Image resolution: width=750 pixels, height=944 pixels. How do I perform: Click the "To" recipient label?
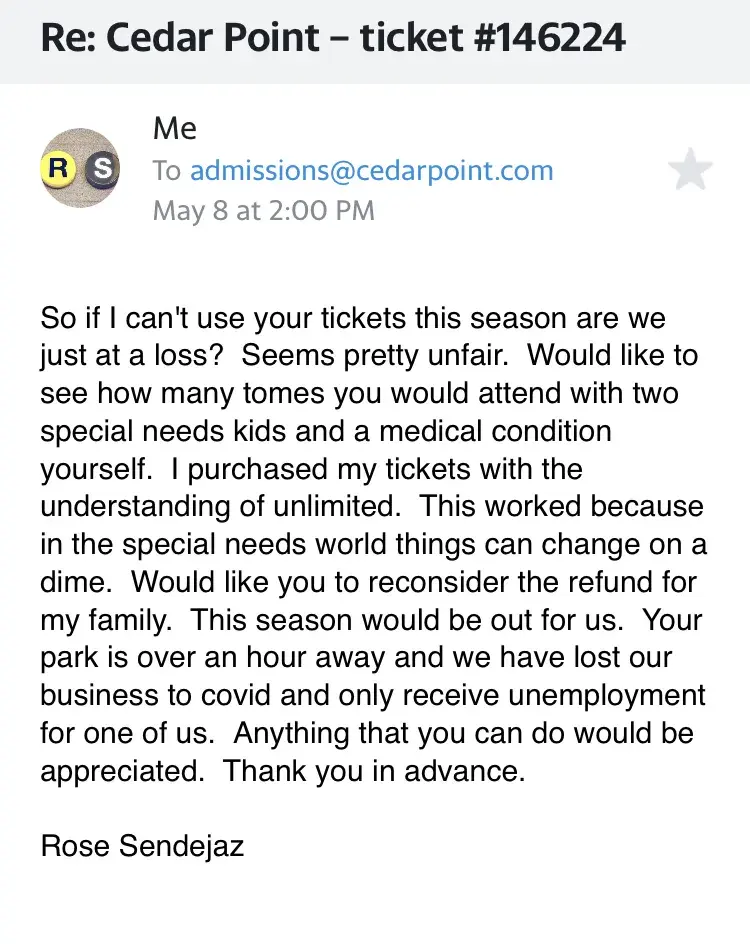coord(166,171)
